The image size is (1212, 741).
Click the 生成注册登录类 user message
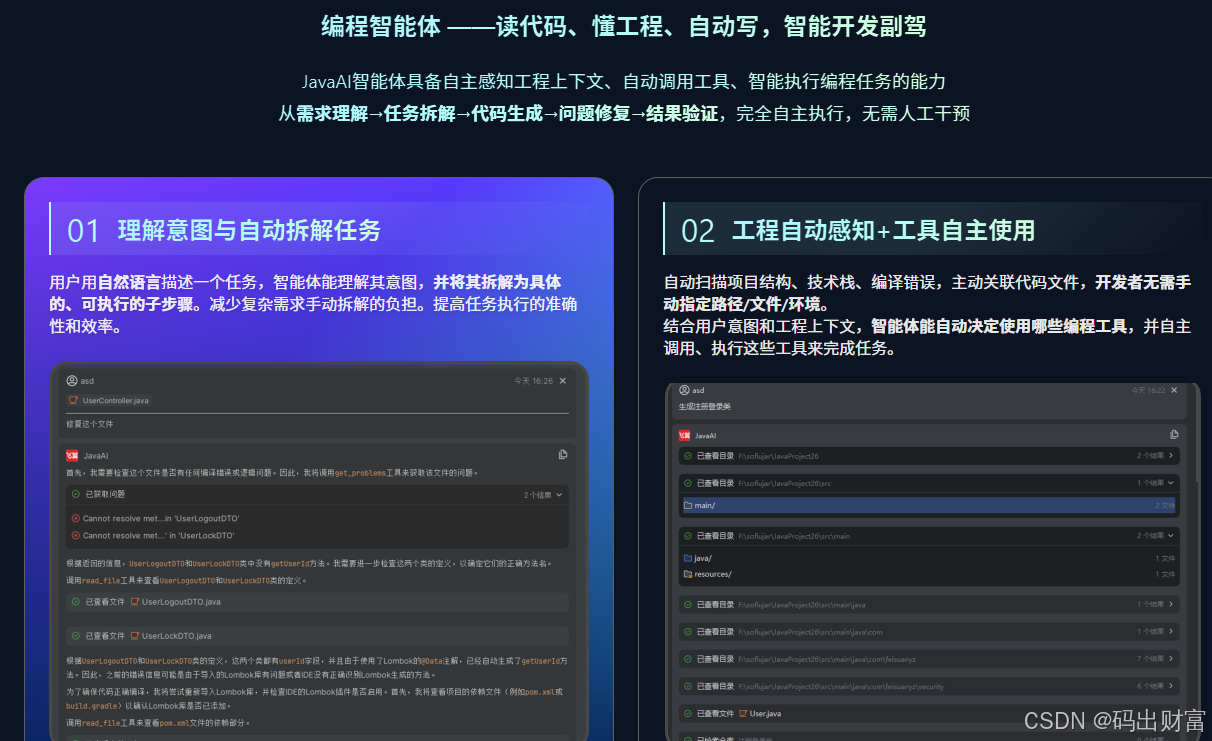[x=704, y=407]
